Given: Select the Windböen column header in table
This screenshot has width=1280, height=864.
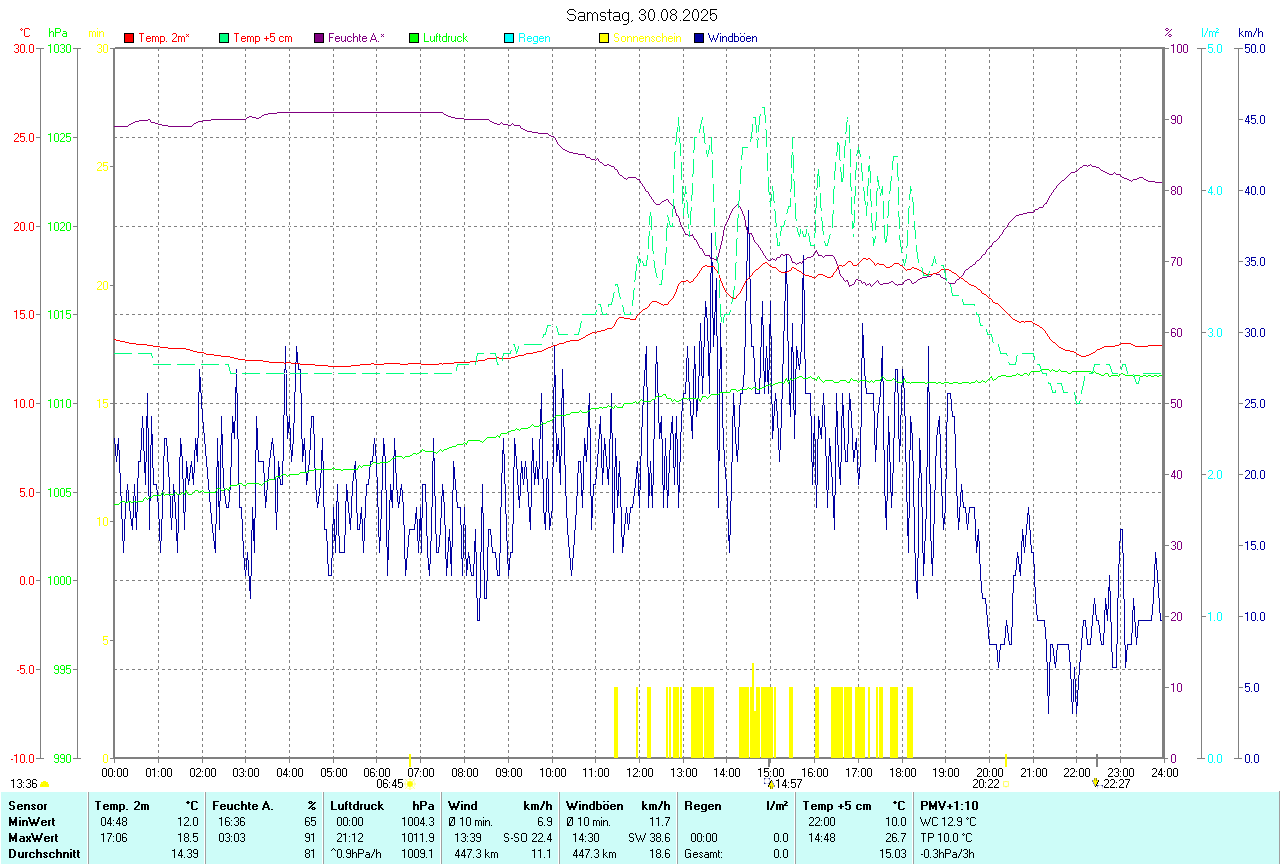Looking at the screenshot, I should [x=594, y=805].
